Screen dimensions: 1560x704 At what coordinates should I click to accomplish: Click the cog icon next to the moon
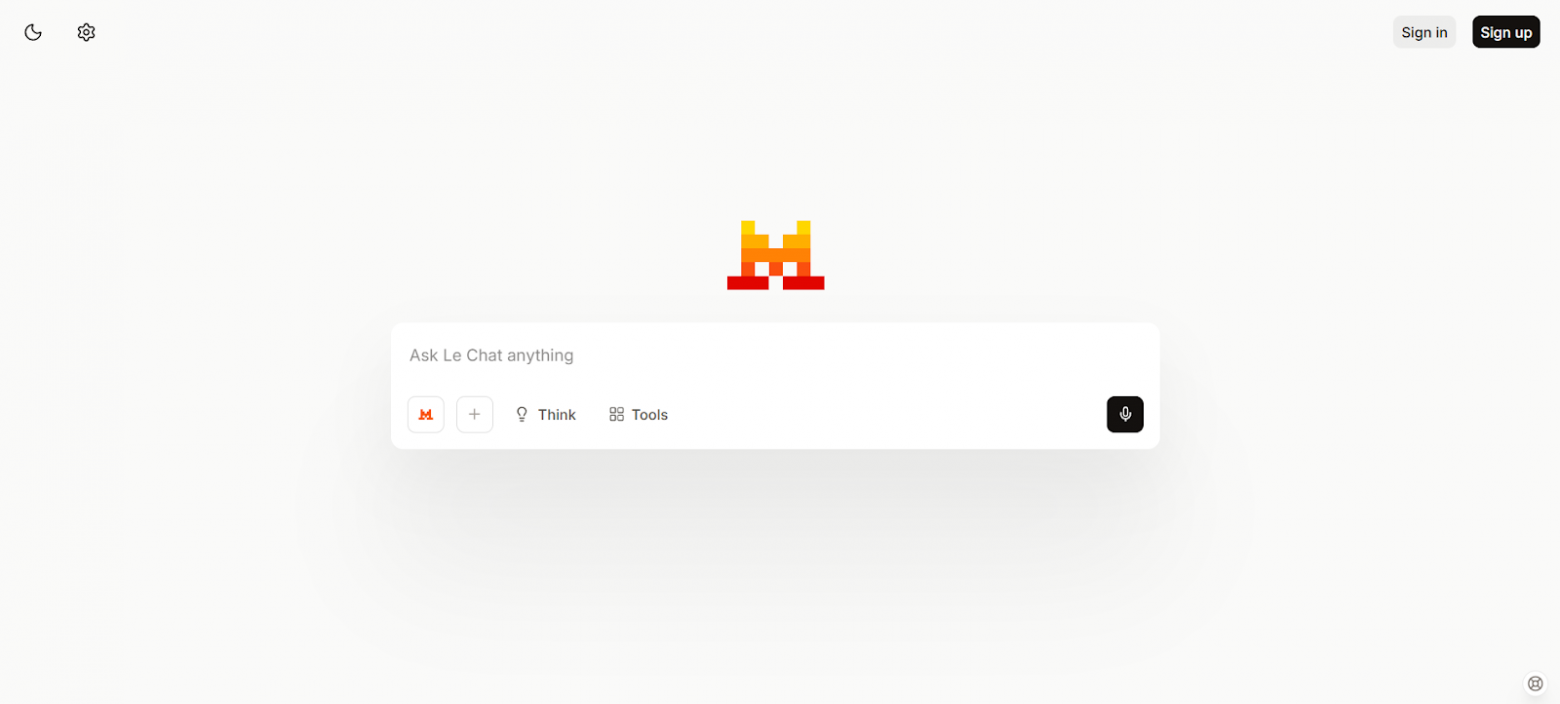coord(86,32)
